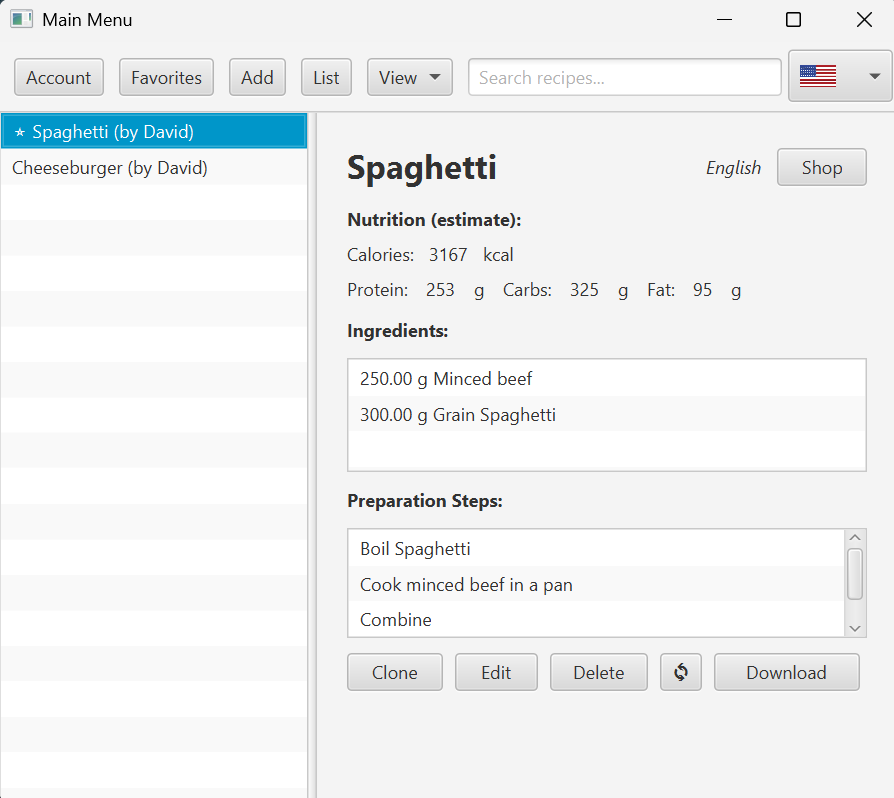Download the Spaghetti recipe
The width and height of the screenshot is (894, 798).
786,672
